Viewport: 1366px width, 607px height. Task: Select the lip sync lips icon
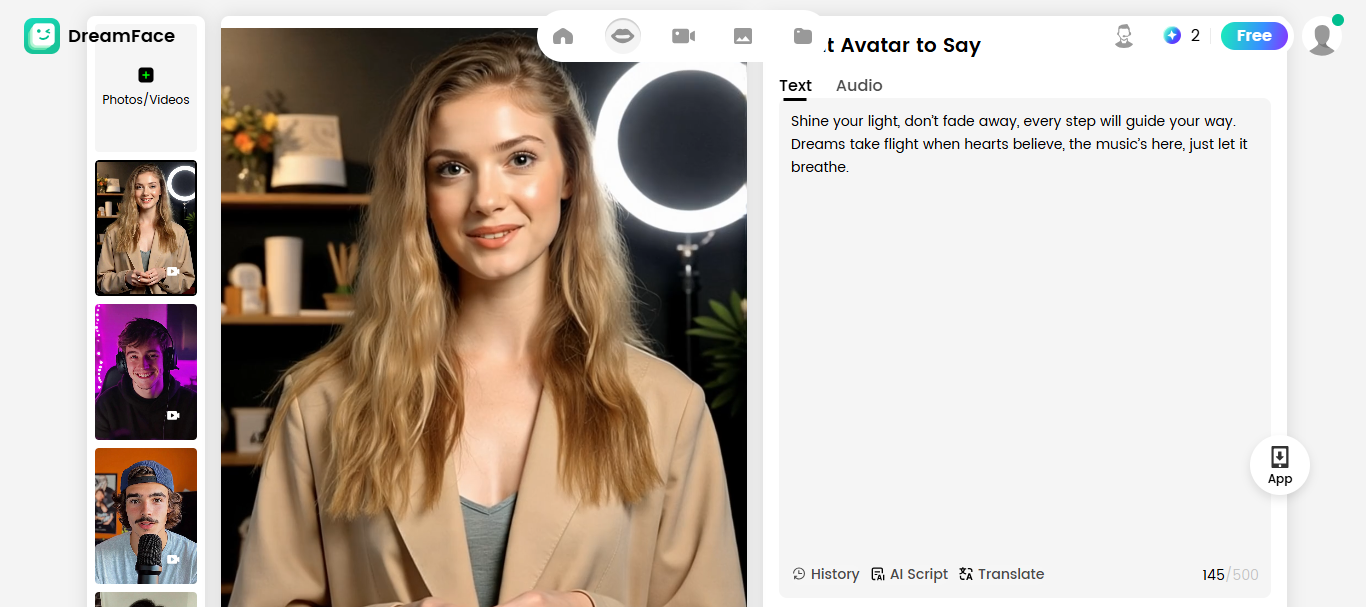(x=622, y=36)
